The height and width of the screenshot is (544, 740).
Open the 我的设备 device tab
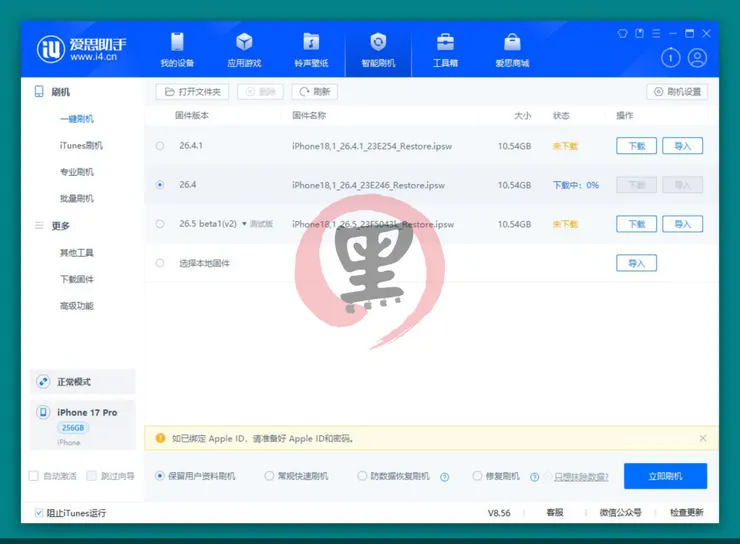177,50
